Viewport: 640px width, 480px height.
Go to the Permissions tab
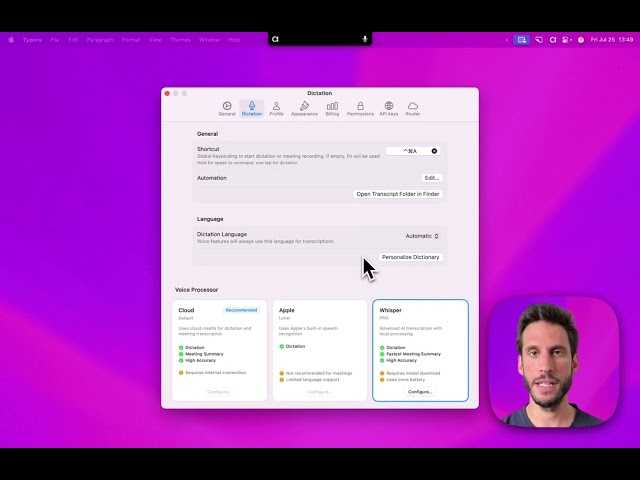(x=360, y=109)
